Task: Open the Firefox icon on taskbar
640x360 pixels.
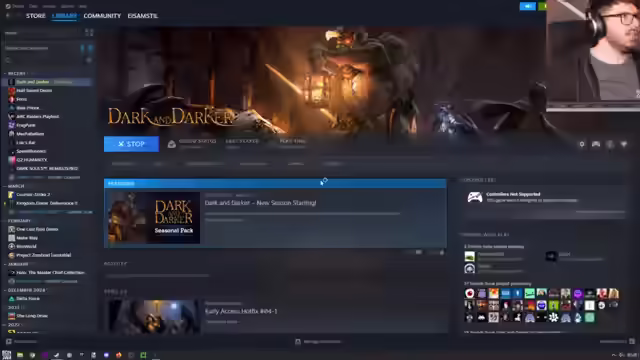Action: click(x=119, y=355)
